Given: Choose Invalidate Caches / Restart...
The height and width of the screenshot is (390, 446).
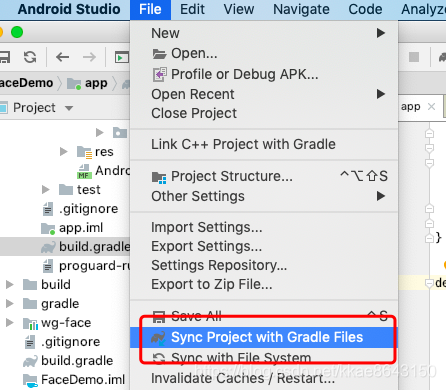Looking at the screenshot, I should tap(264, 379).
